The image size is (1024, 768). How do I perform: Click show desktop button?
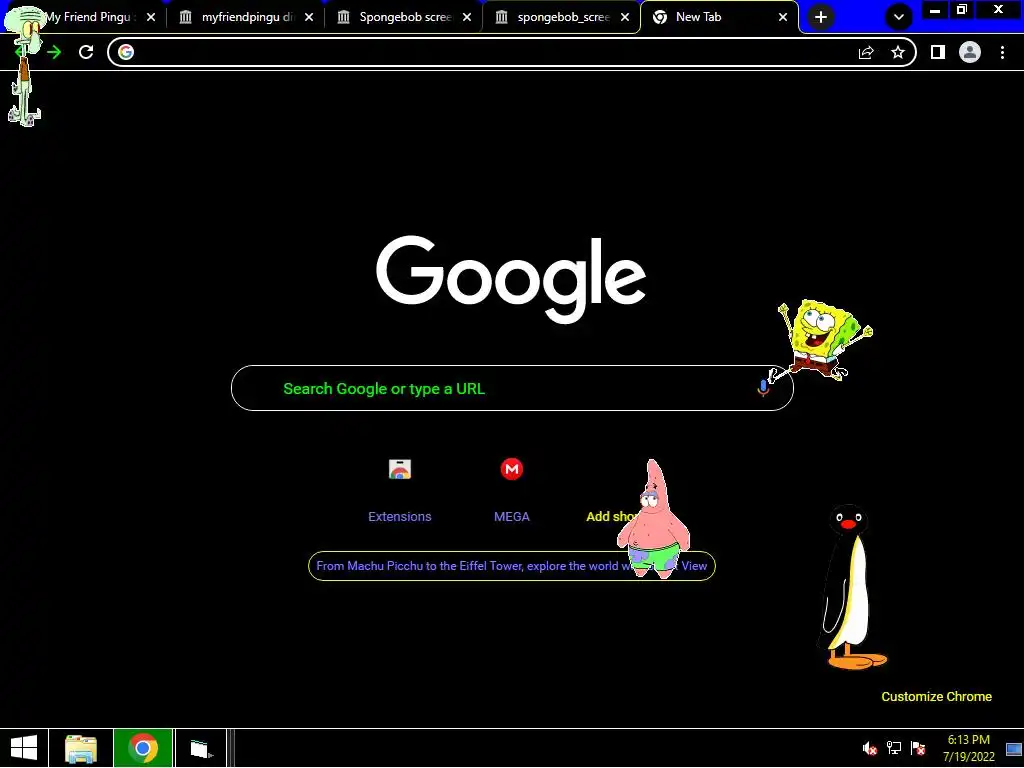1015,748
